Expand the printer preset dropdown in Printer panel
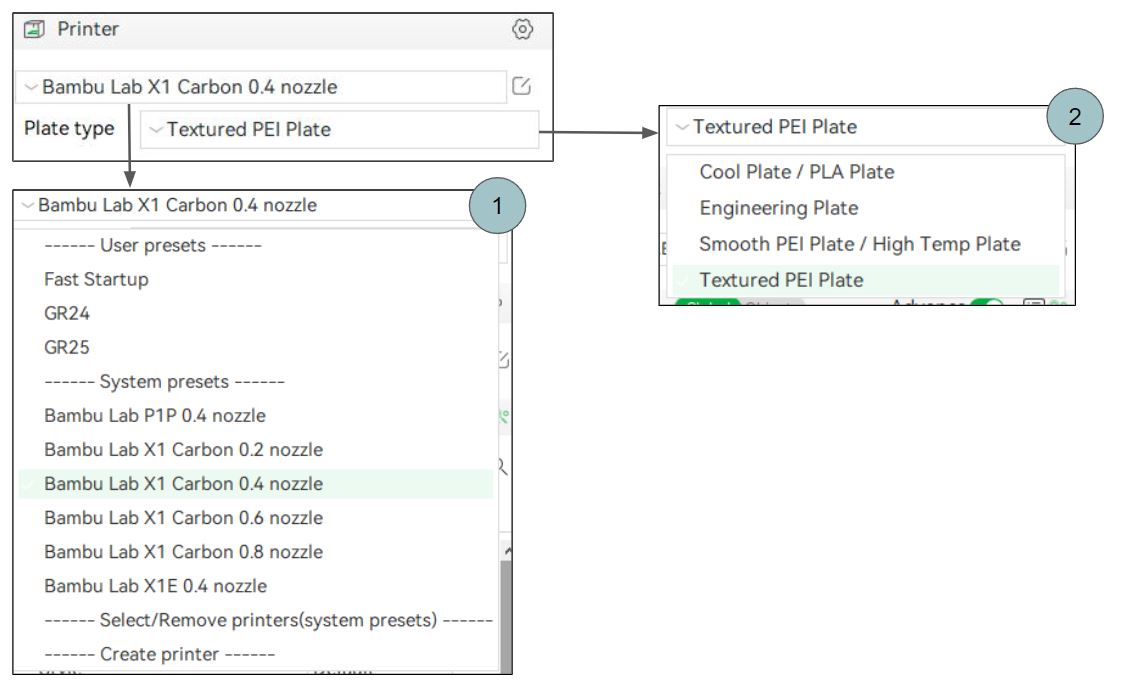The height and width of the screenshot is (682, 1130). pyautogui.click(x=260, y=87)
